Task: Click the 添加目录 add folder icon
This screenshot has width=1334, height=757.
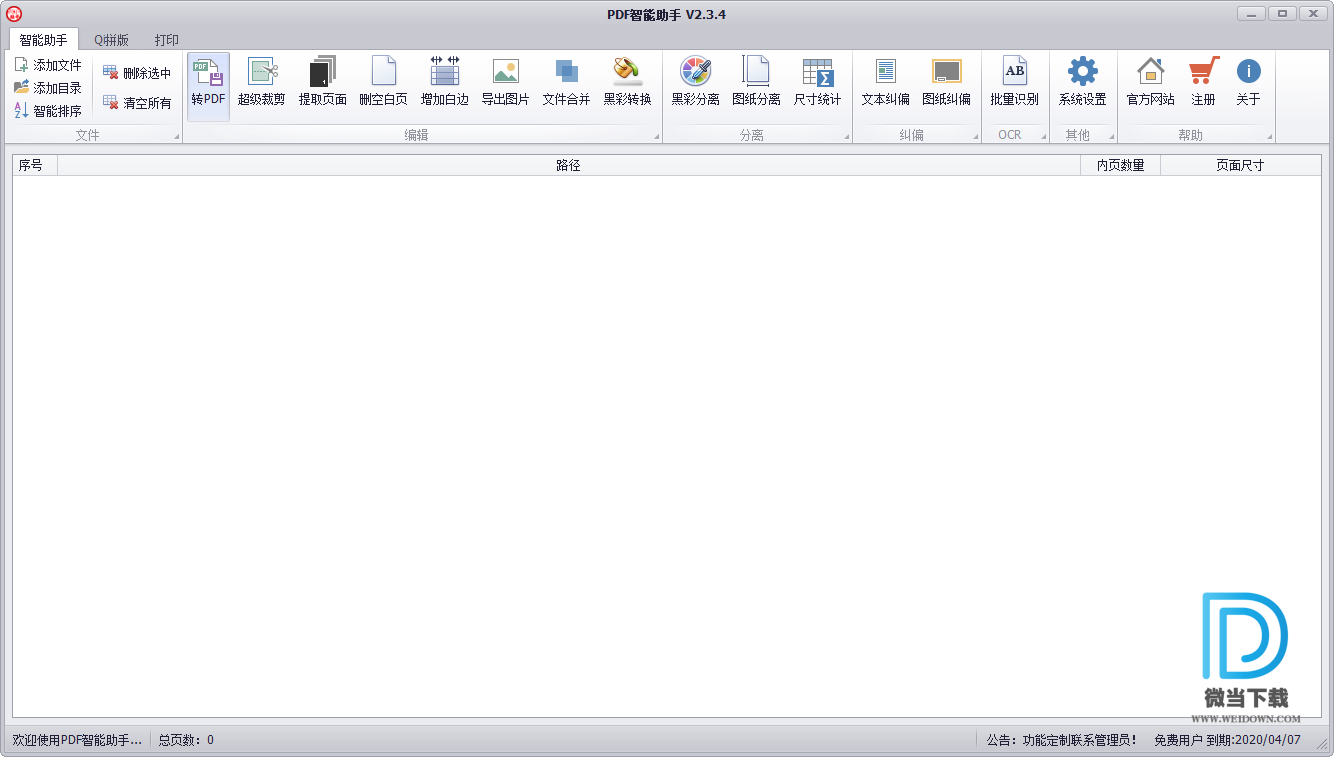Action: click(x=21, y=88)
